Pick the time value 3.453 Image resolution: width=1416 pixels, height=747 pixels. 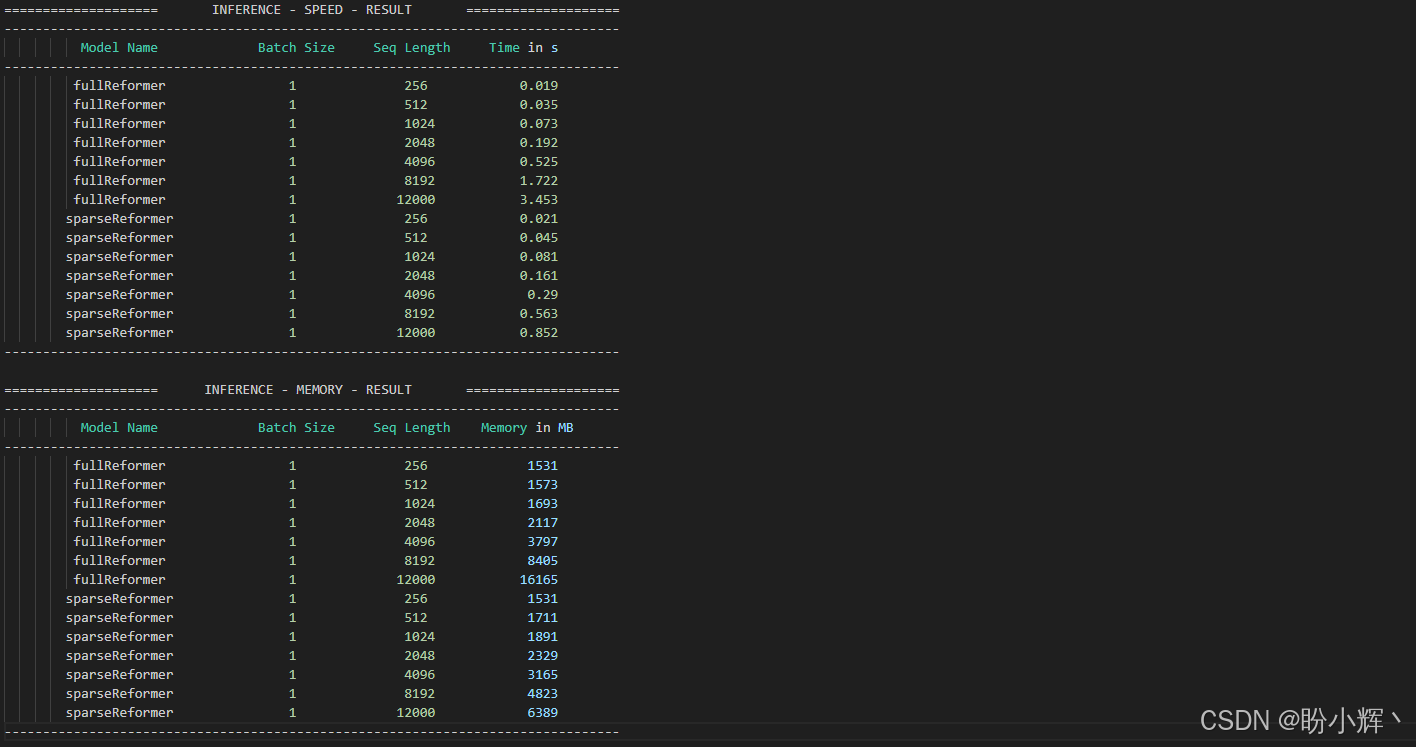[x=539, y=200]
